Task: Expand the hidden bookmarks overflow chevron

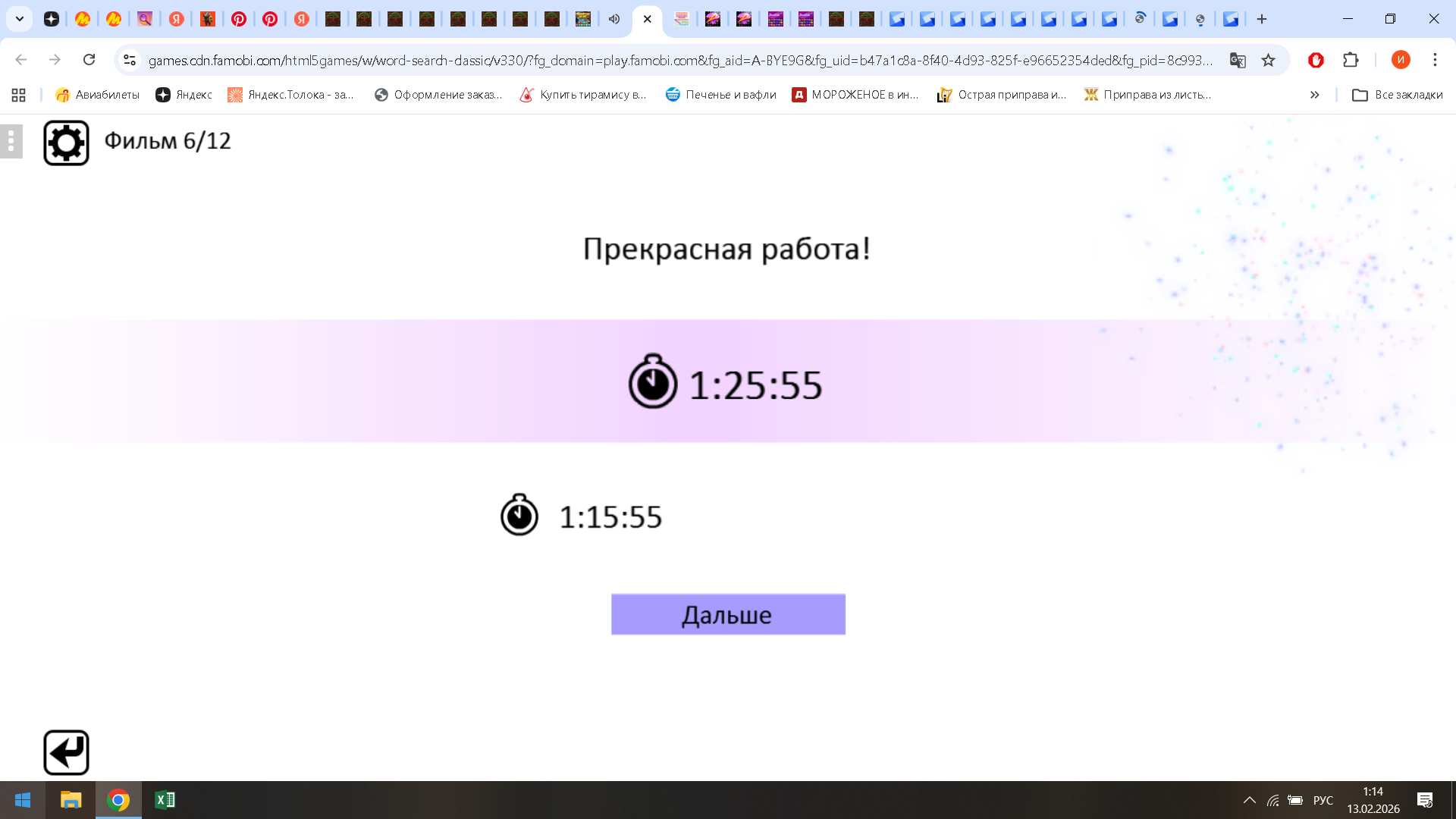Action: pos(1314,95)
